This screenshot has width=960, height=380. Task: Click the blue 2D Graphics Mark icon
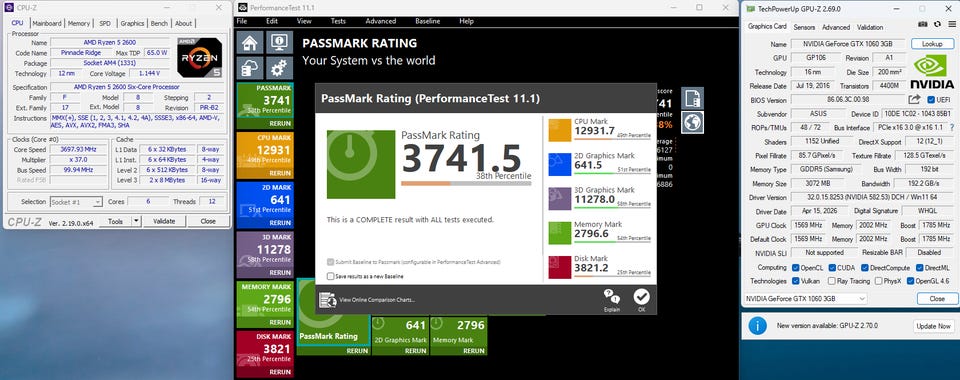[x=560, y=164]
